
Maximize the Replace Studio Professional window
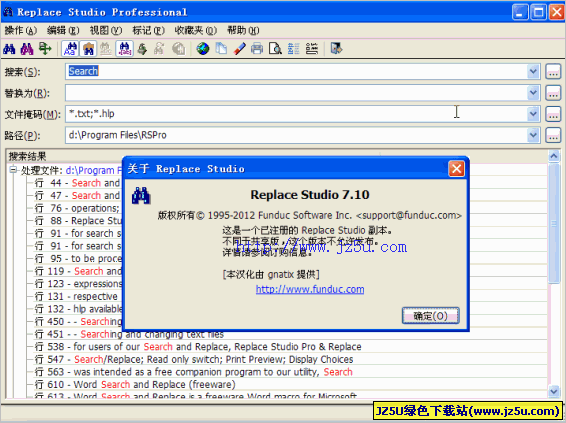coord(538,12)
